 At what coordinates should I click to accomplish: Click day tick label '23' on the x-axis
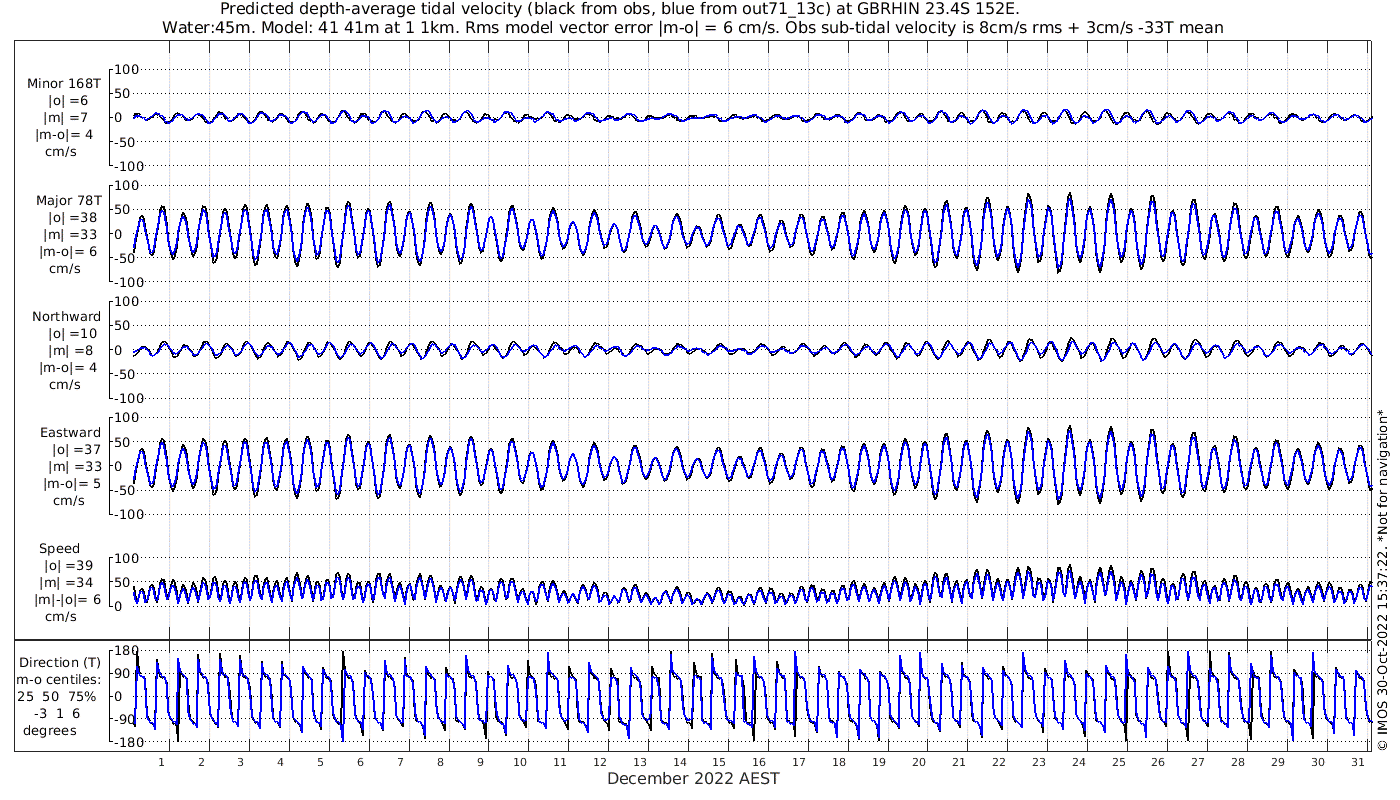click(1039, 762)
